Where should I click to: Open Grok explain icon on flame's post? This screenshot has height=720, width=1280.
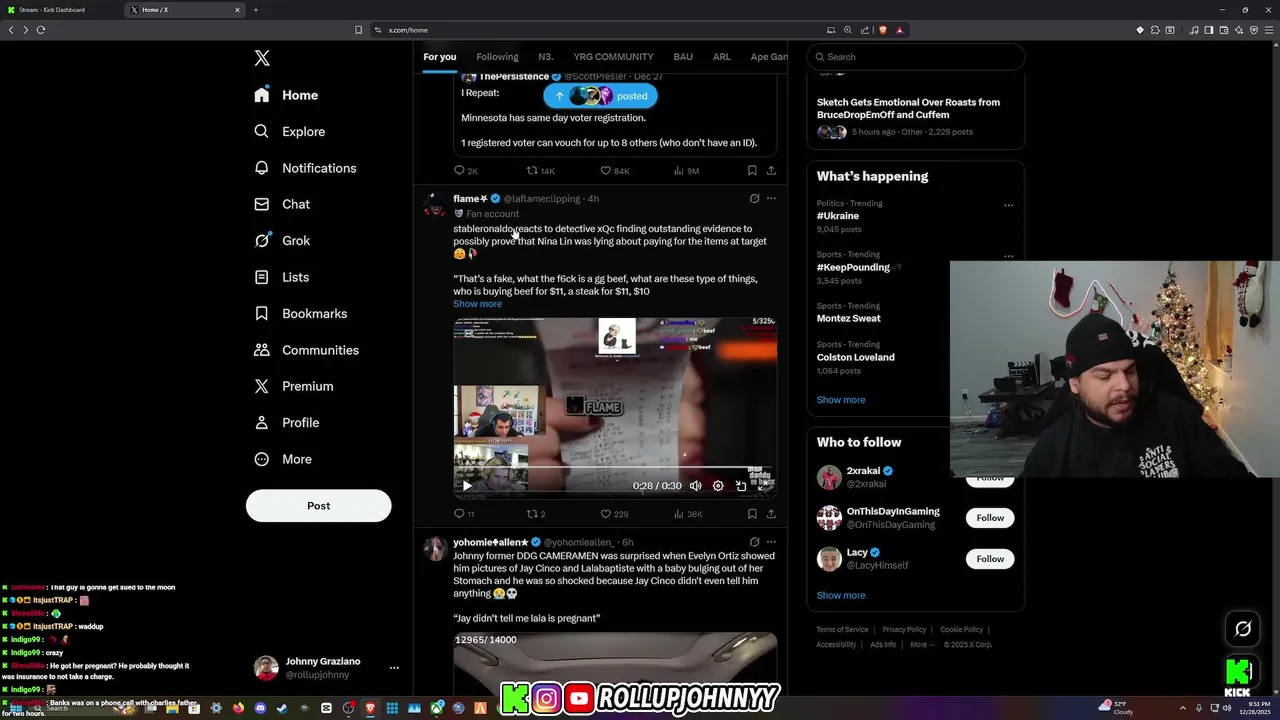(754, 198)
